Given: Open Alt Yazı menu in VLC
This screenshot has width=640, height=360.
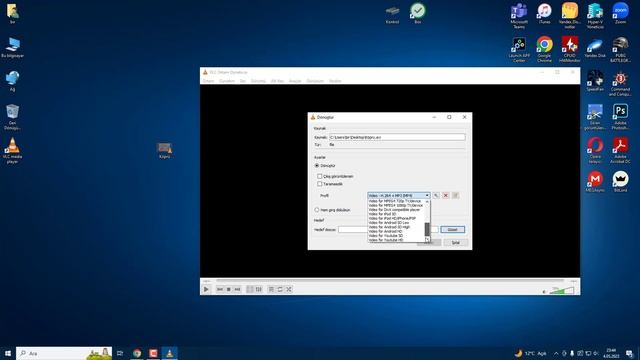Looking at the screenshot, I should pos(277,81).
